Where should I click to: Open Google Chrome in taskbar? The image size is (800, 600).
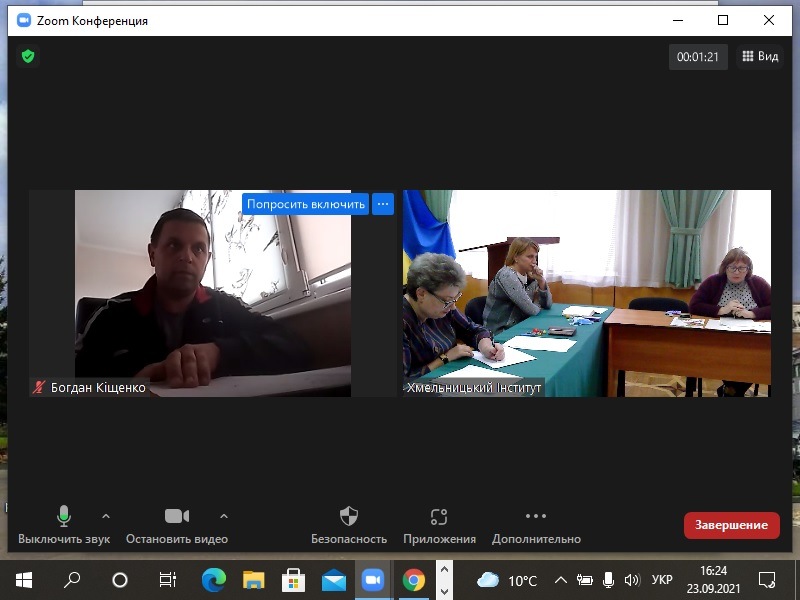coord(413,580)
